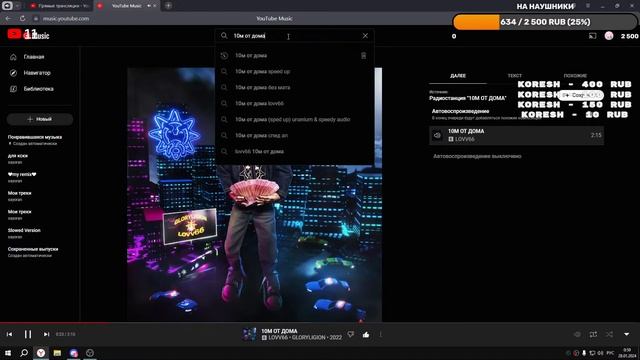Switch to the ТЕКСТ lyrics tab
The width and height of the screenshot is (640, 360).
[x=514, y=76]
